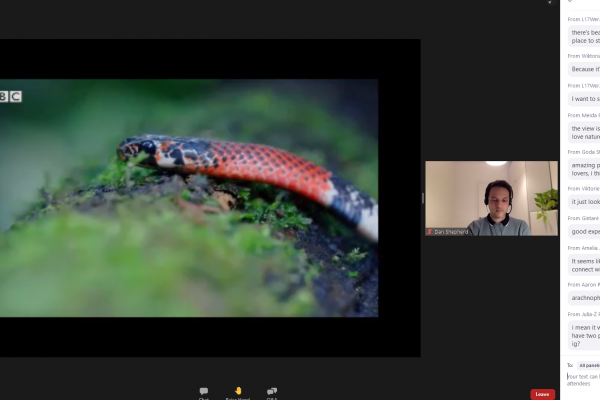The width and height of the screenshot is (600, 400).
Task: Click the chat message starting 'it just look'
Action: pos(584,202)
